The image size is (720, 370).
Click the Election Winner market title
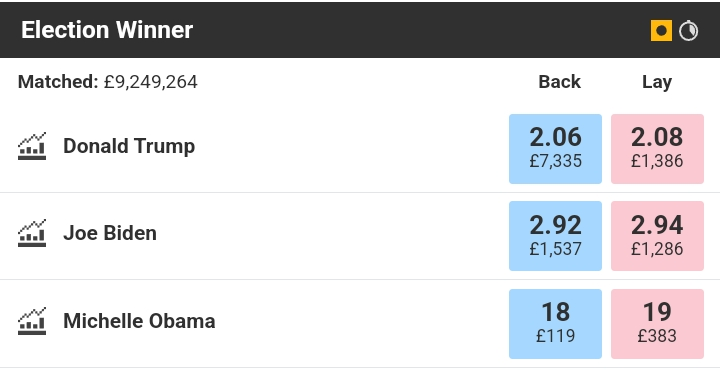click(107, 30)
